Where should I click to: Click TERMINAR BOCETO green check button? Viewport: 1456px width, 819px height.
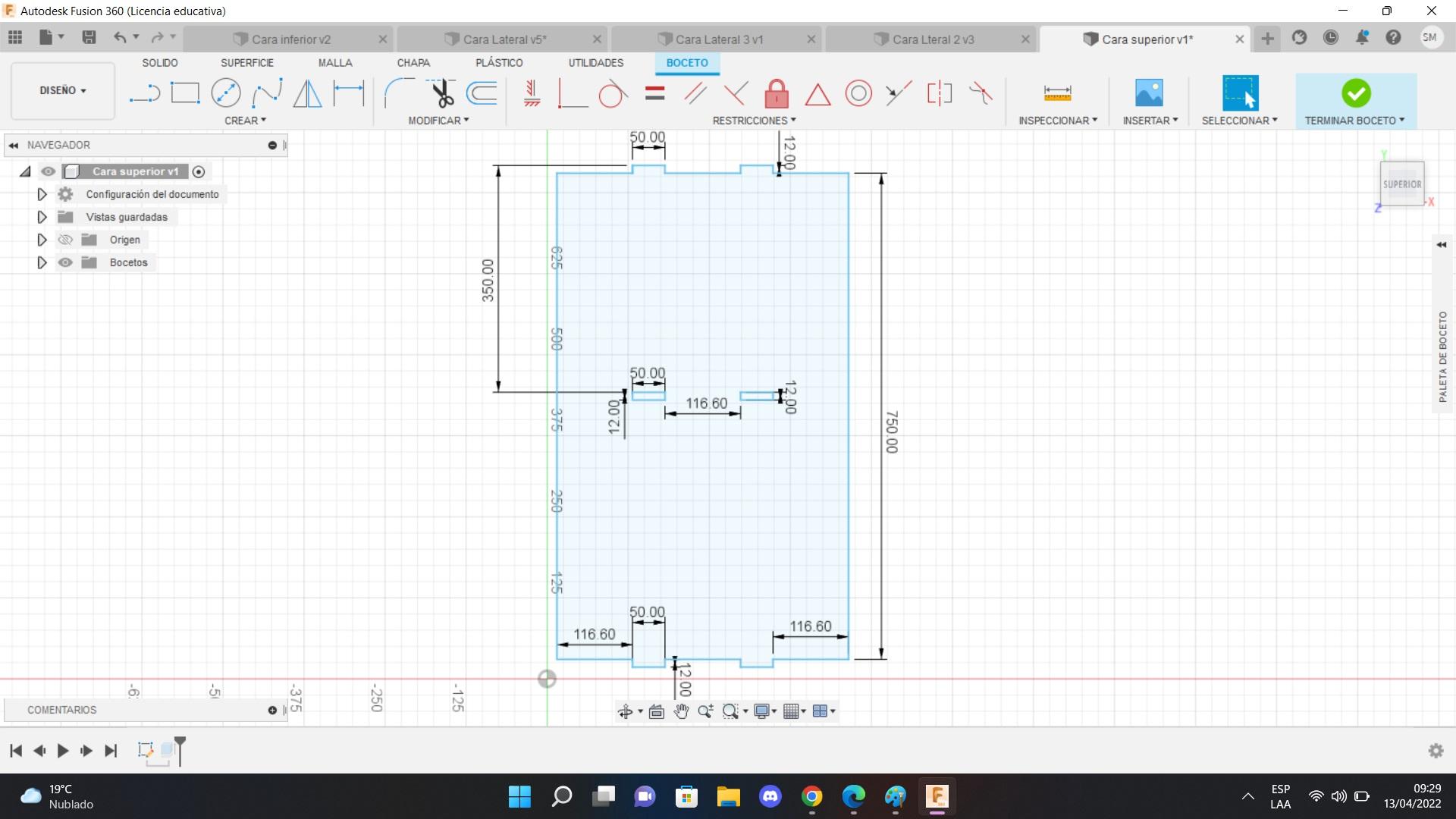(1355, 93)
